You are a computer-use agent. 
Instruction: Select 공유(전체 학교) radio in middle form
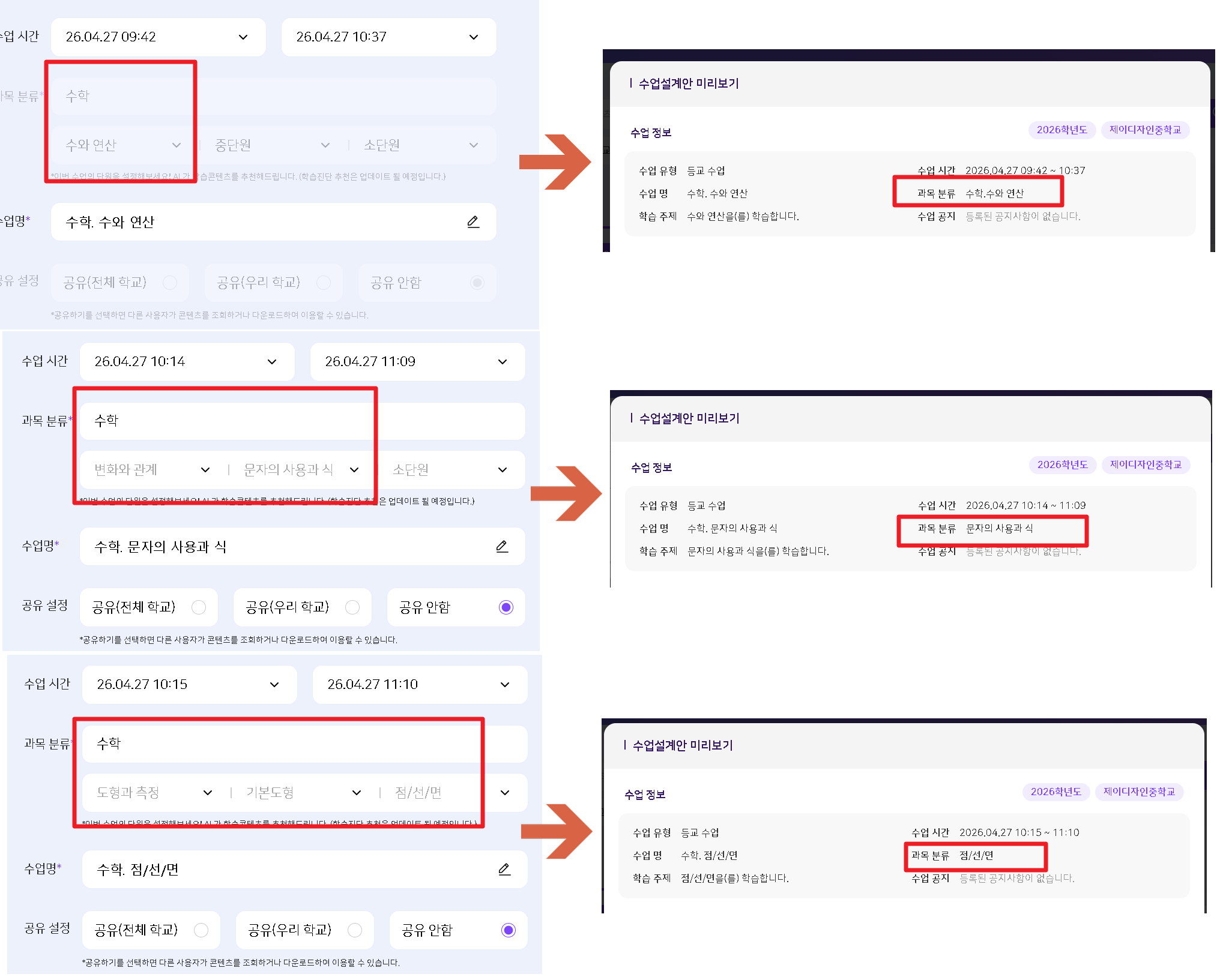pos(199,607)
